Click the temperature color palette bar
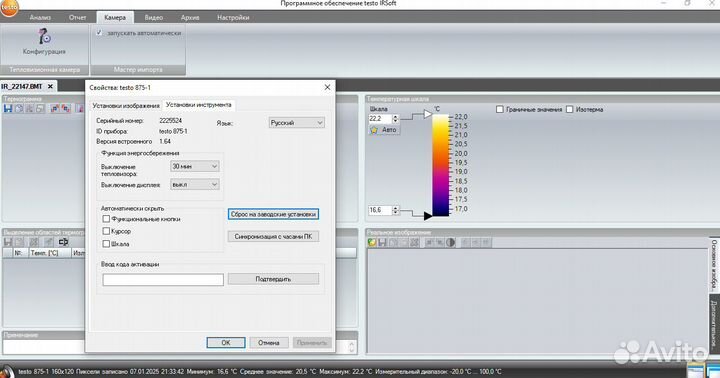Screen dimensions: 720x378 tap(440, 165)
